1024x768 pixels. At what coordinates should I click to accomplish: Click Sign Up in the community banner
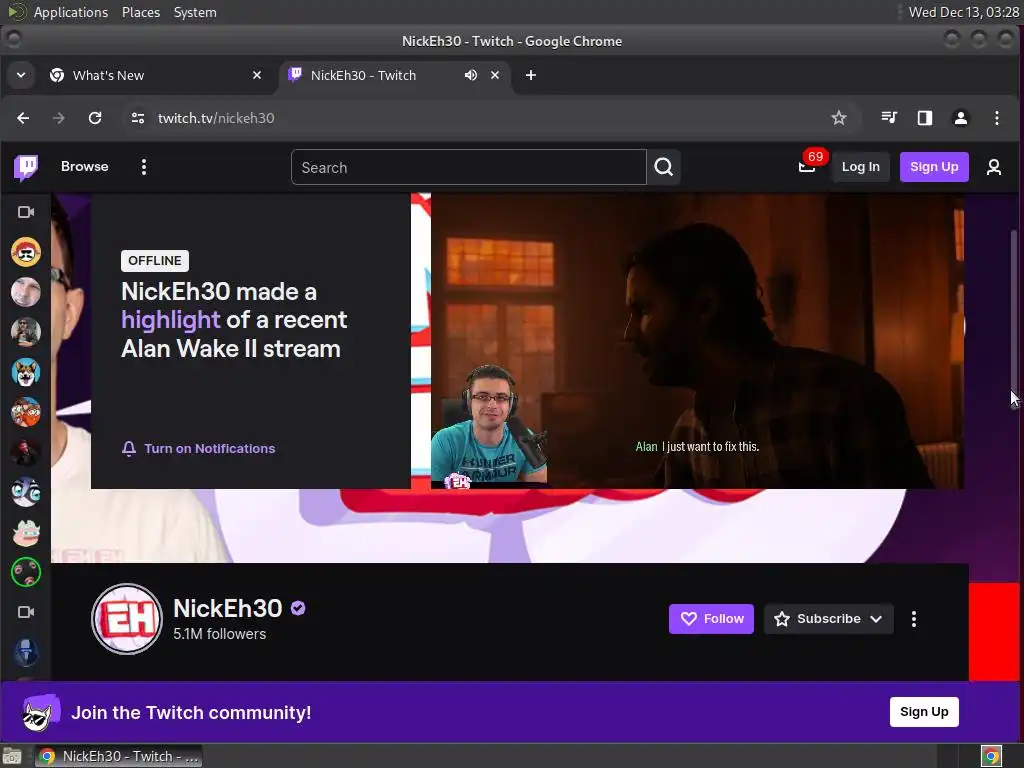click(x=924, y=712)
